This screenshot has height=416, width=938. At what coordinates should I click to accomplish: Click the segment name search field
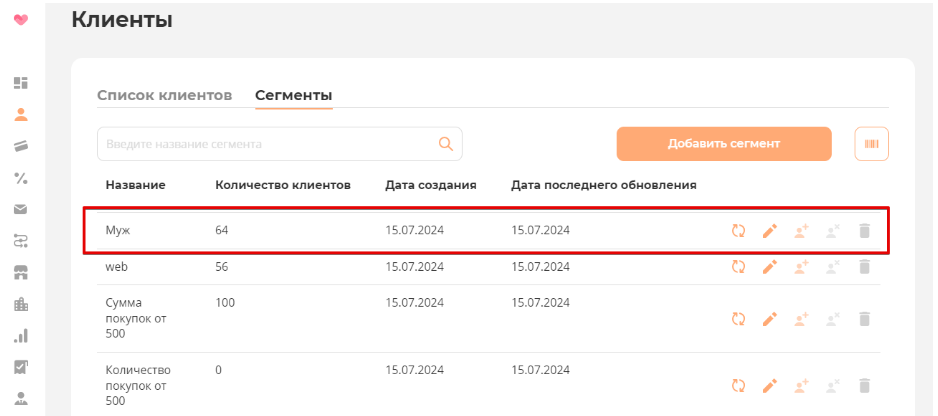tap(265, 144)
